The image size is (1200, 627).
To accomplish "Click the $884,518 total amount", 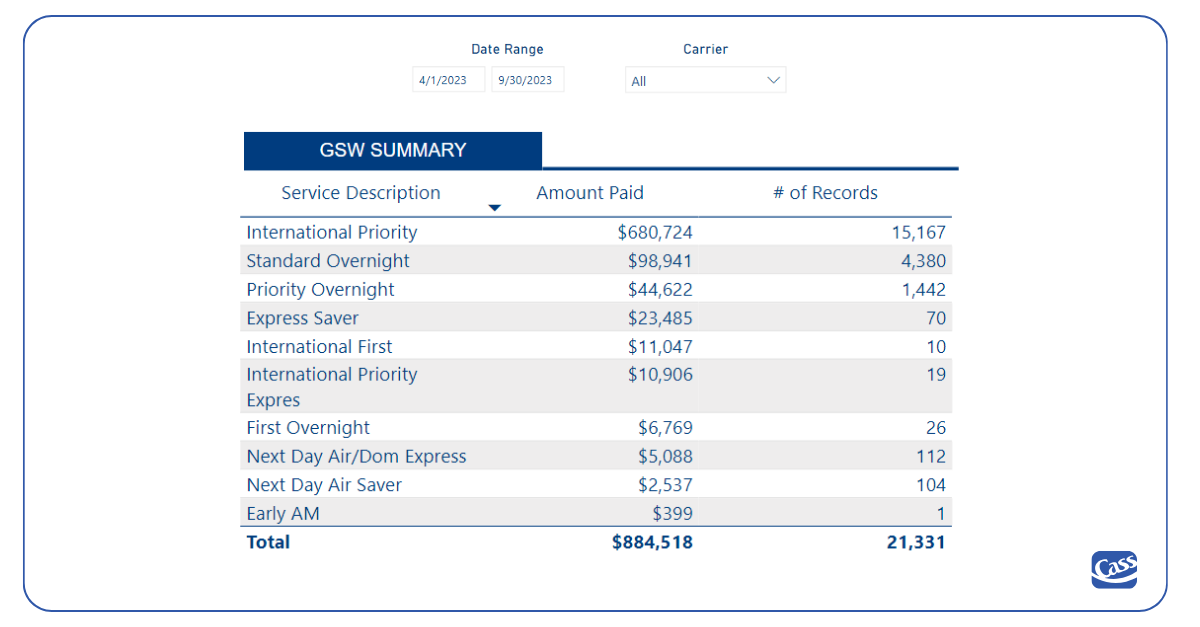I will point(653,542).
